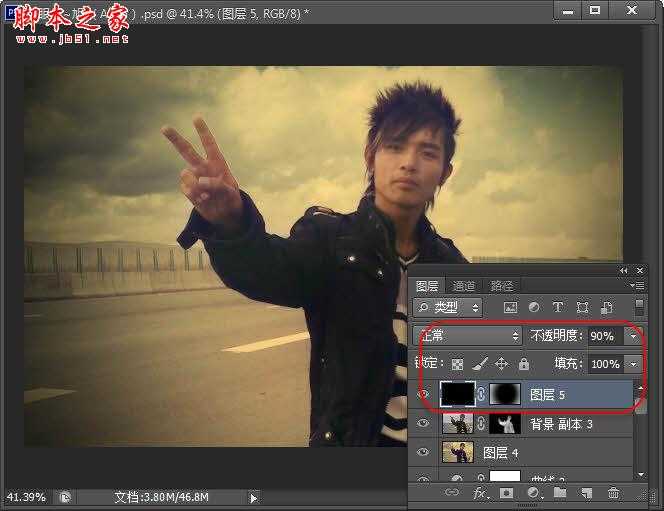Click the 填充 100% value field
This screenshot has height=511, width=664.
(x=606, y=364)
